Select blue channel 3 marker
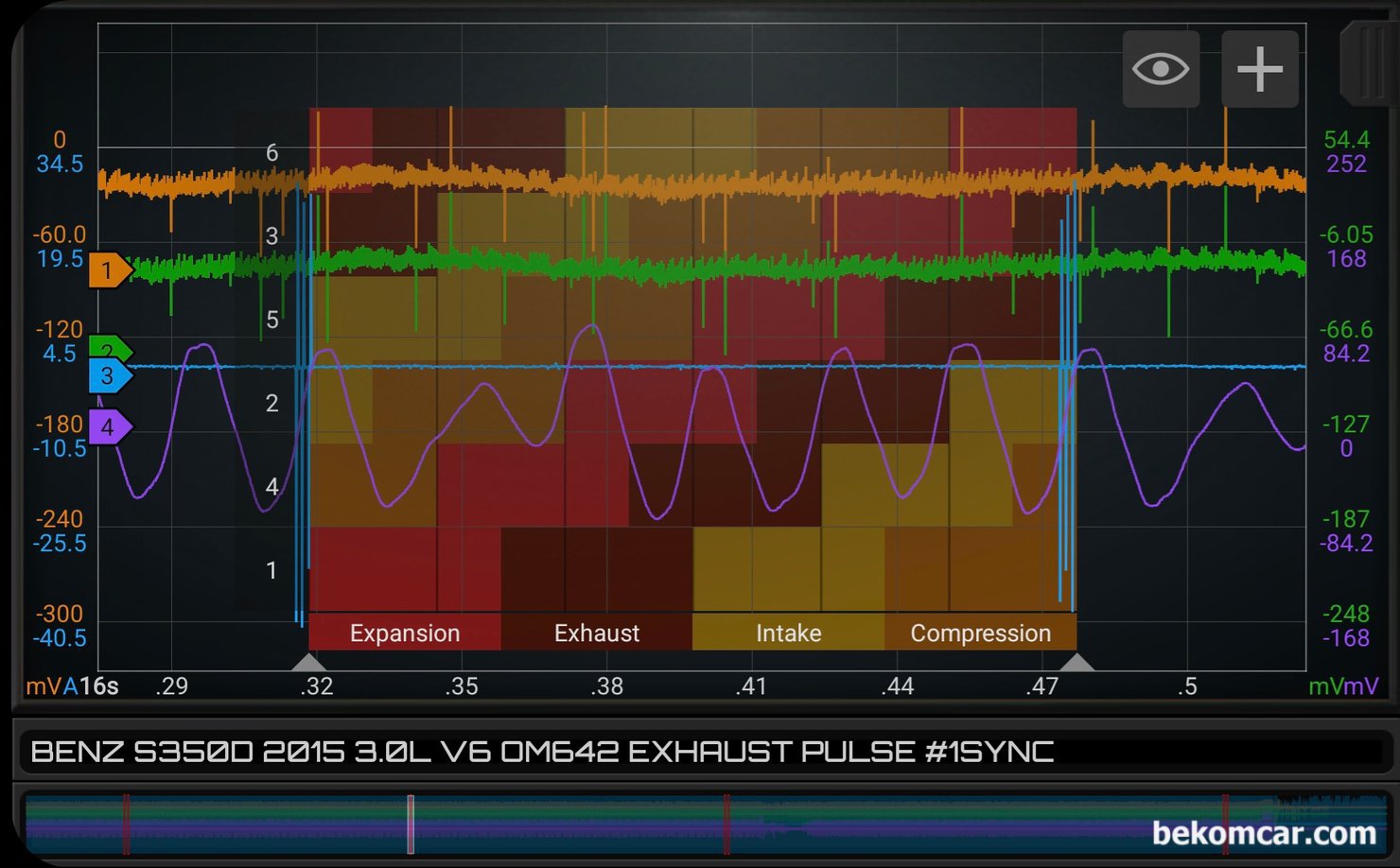 (110, 375)
